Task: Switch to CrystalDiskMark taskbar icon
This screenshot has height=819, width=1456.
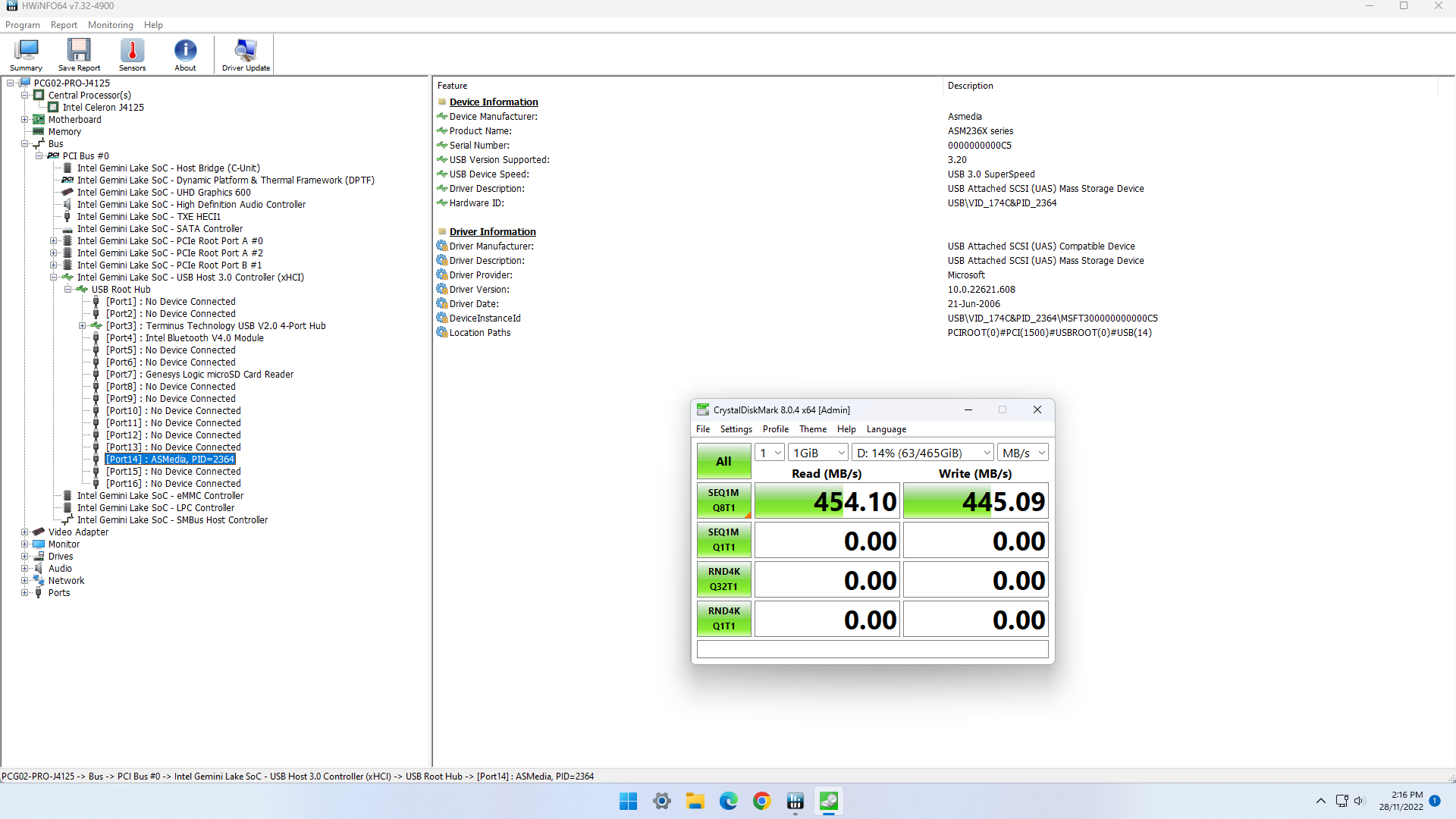Action: 829,801
